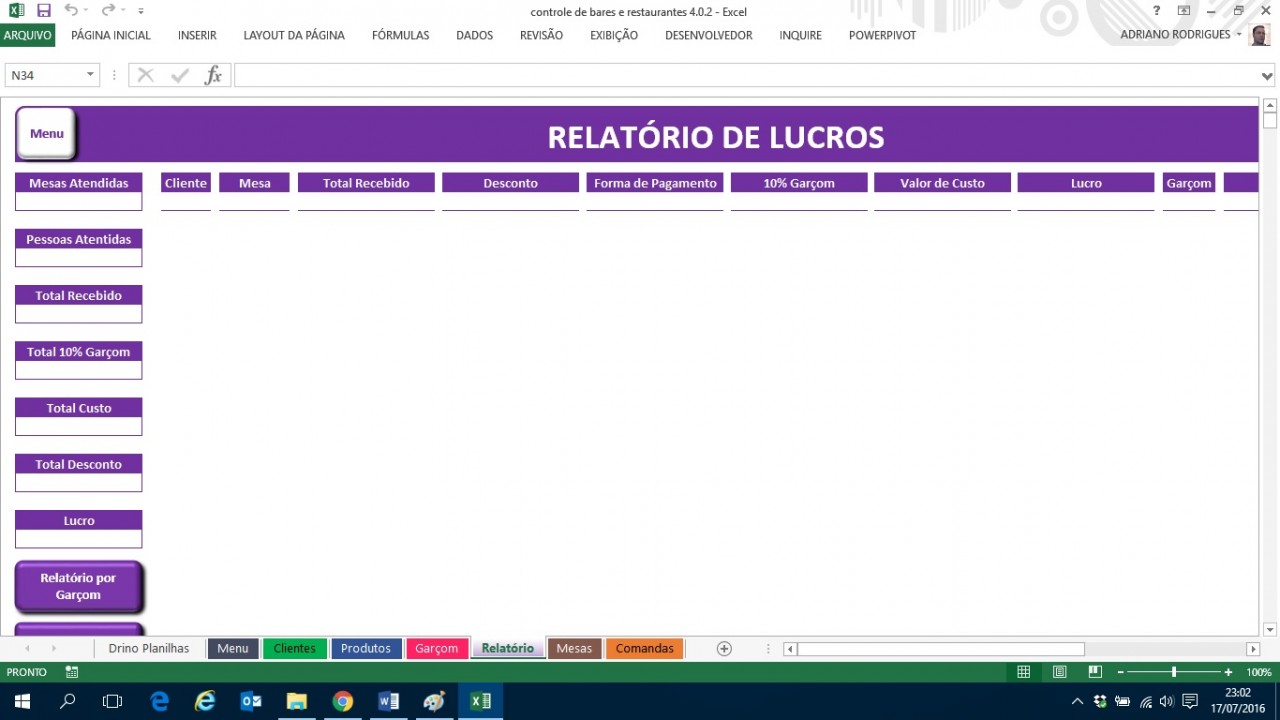This screenshot has width=1280, height=720.
Task: Click the Desconto column header
Action: 510,183
